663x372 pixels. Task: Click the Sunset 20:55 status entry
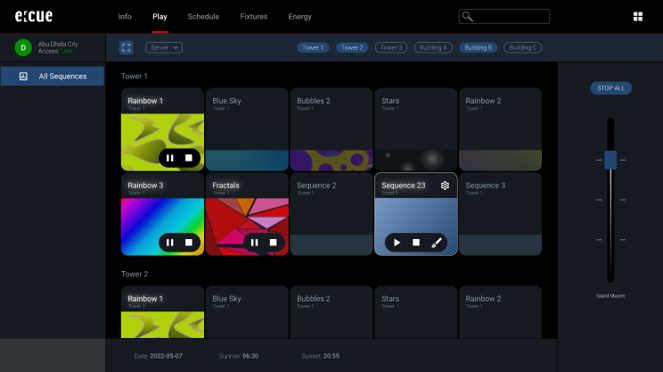(320, 356)
